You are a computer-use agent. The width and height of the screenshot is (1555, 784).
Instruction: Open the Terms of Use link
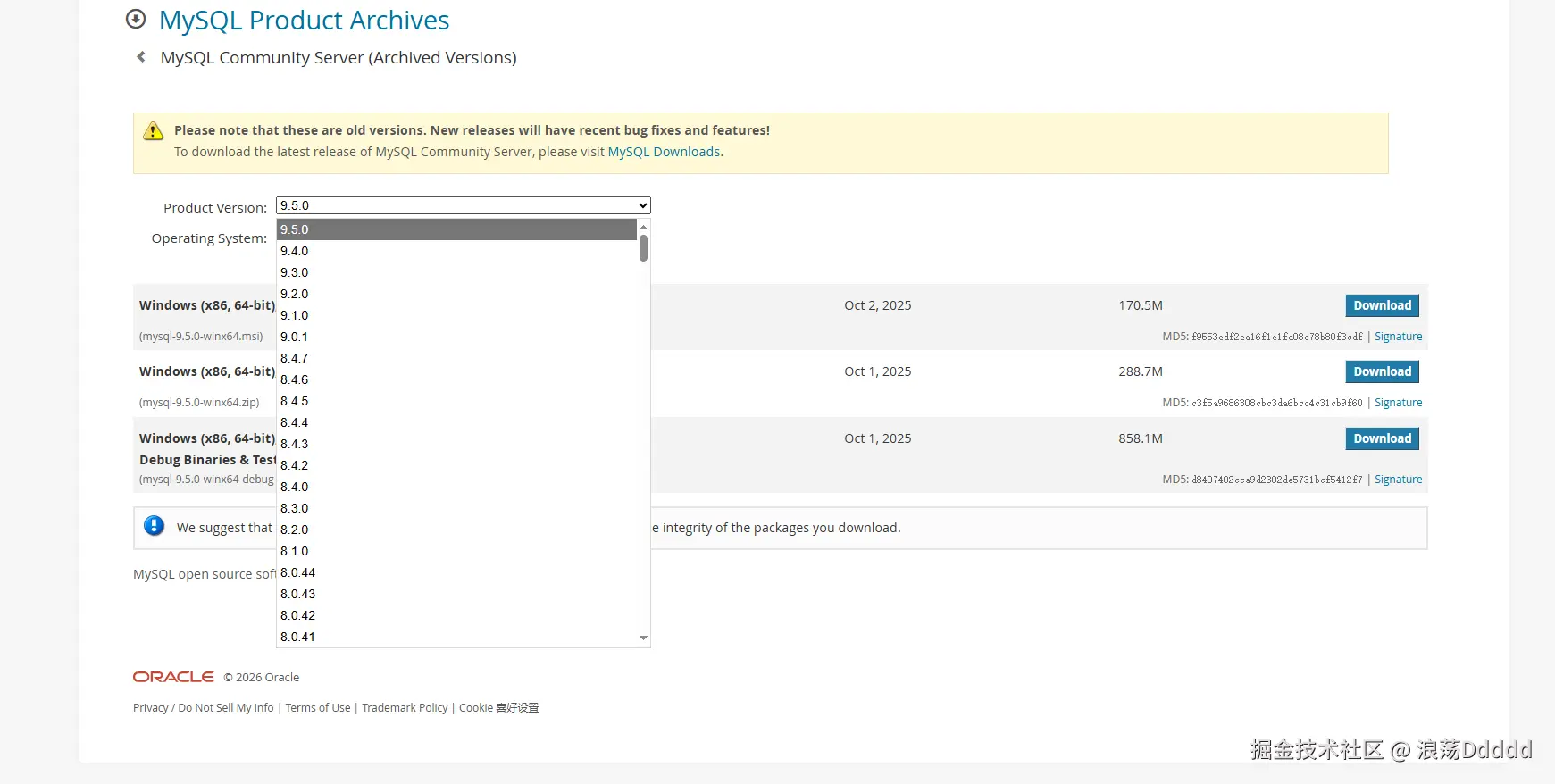point(318,708)
